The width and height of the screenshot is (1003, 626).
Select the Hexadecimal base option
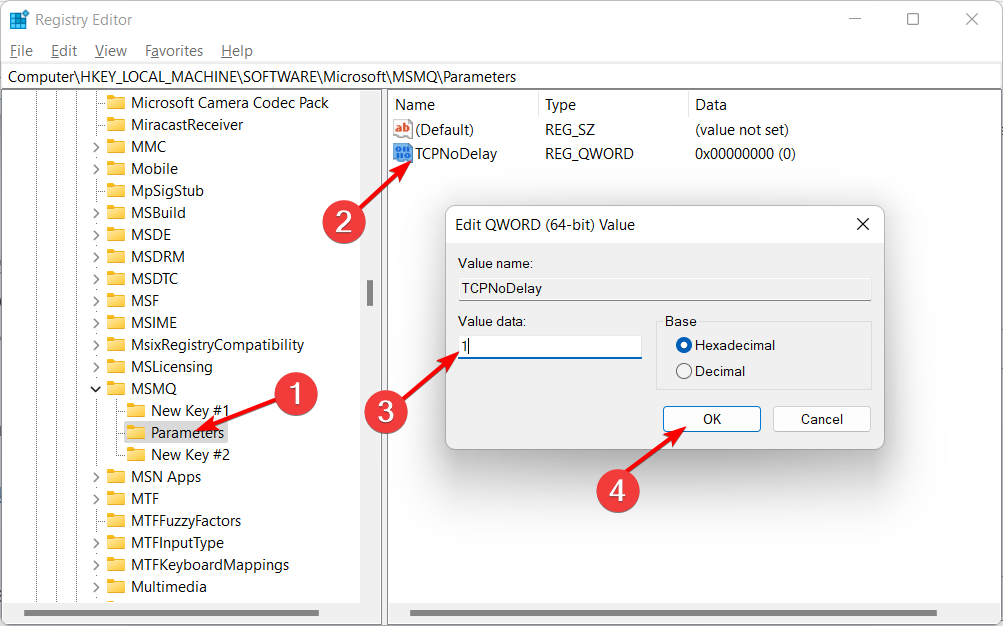point(725,345)
